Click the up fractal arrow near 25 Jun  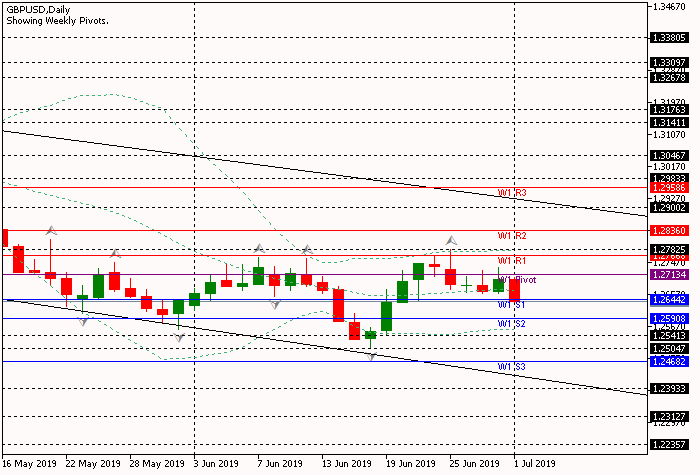(452, 241)
